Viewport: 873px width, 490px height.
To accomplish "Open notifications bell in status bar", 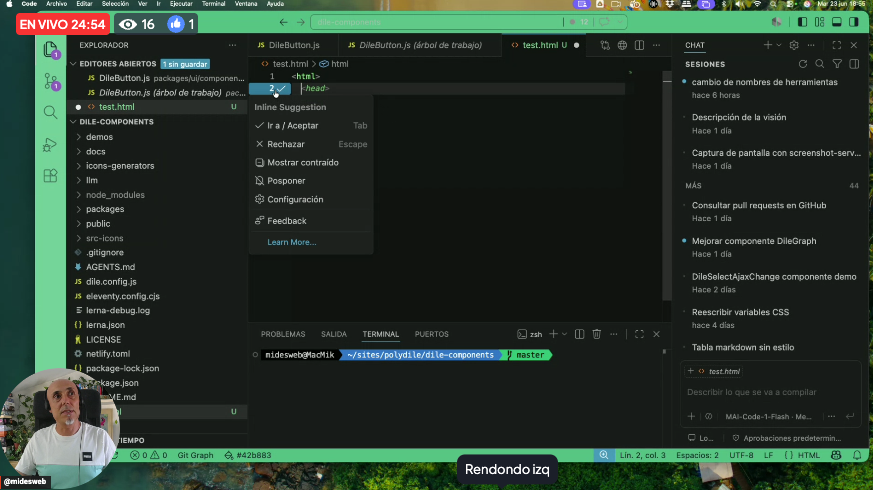I will [x=857, y=455].
